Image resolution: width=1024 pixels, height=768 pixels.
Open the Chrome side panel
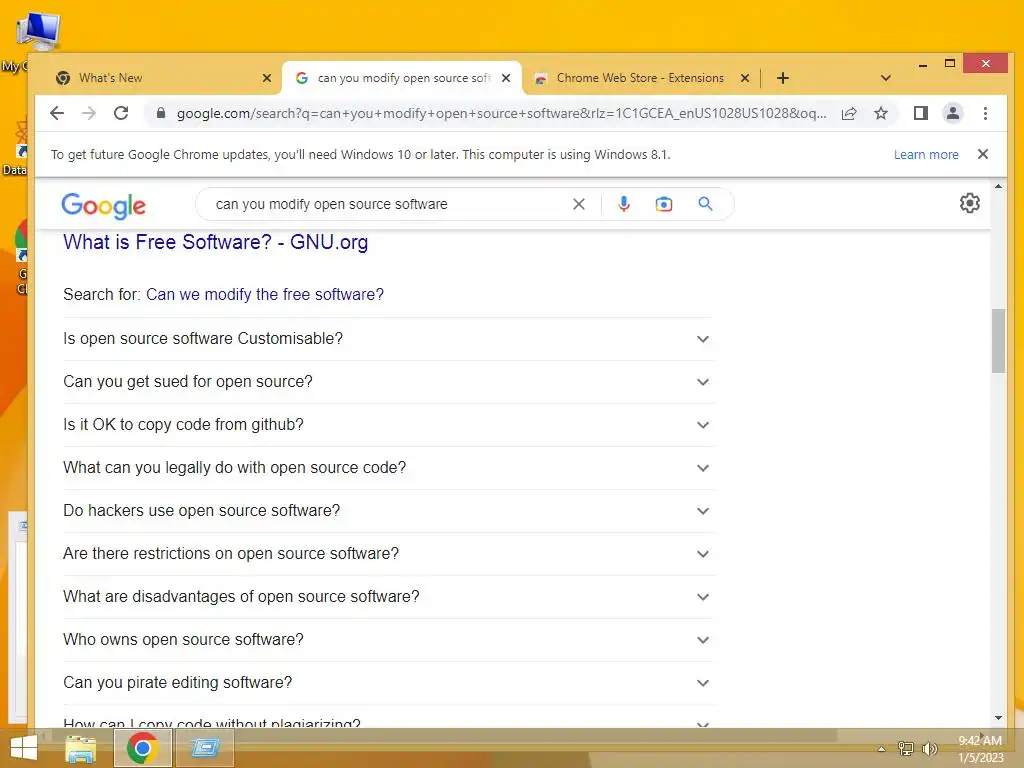pos(921,114)
